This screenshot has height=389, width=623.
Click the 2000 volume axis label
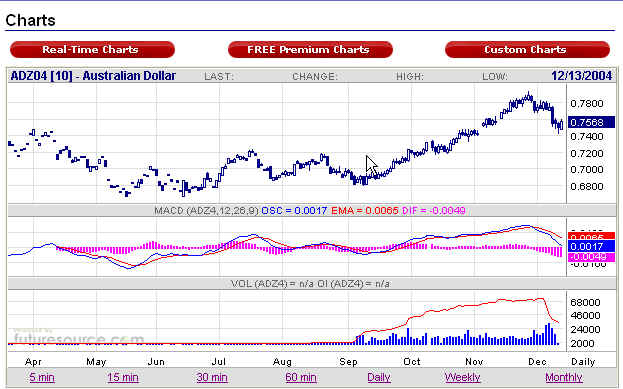(x=582, y=343)
